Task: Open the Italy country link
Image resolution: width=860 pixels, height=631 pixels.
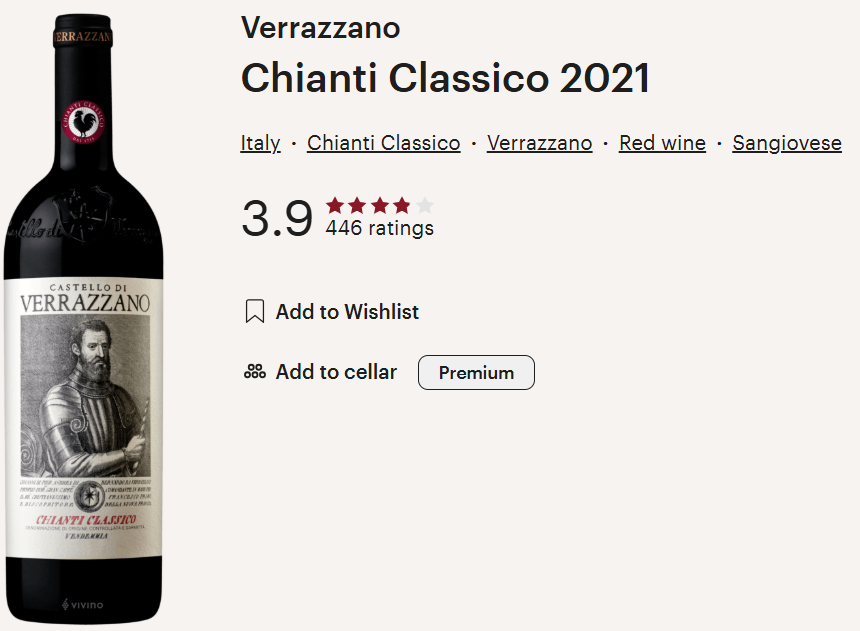Action: tap(261, 143)
